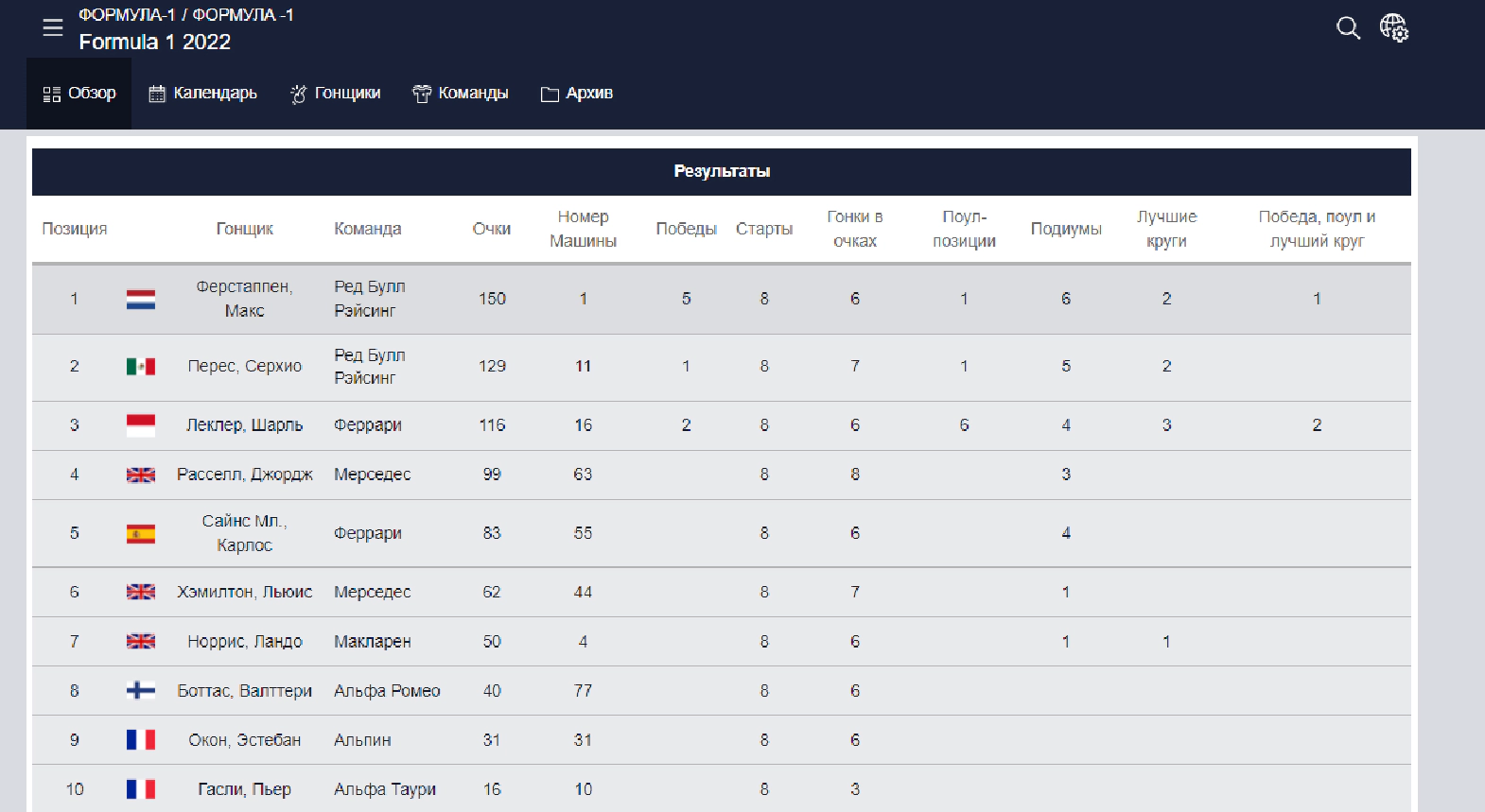
Task: Open team Альфа Таури
Action: point(385,789)
